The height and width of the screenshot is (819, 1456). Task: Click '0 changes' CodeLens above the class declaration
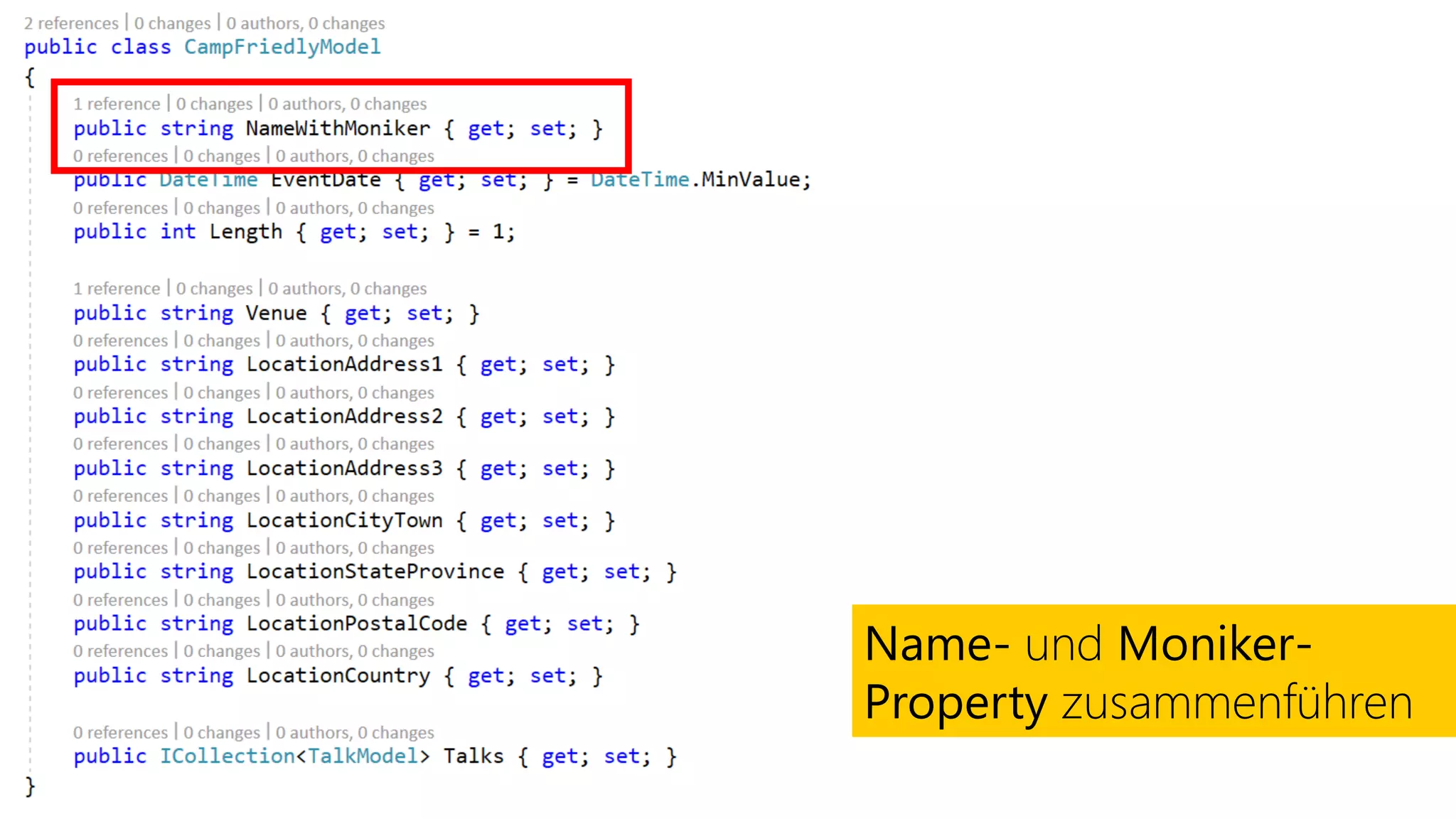(173, 23)
